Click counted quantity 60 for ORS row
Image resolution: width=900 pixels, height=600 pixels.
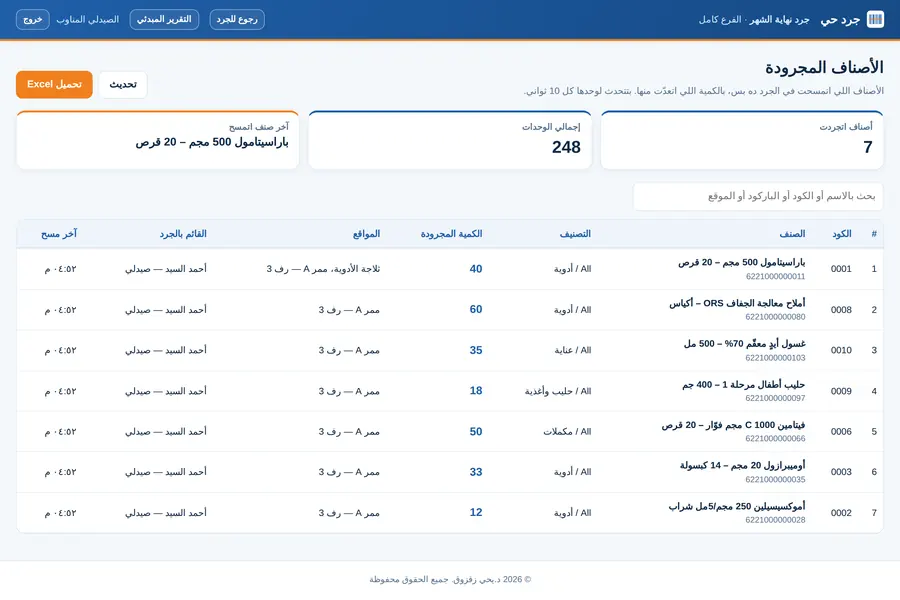[x=476, y=309]
